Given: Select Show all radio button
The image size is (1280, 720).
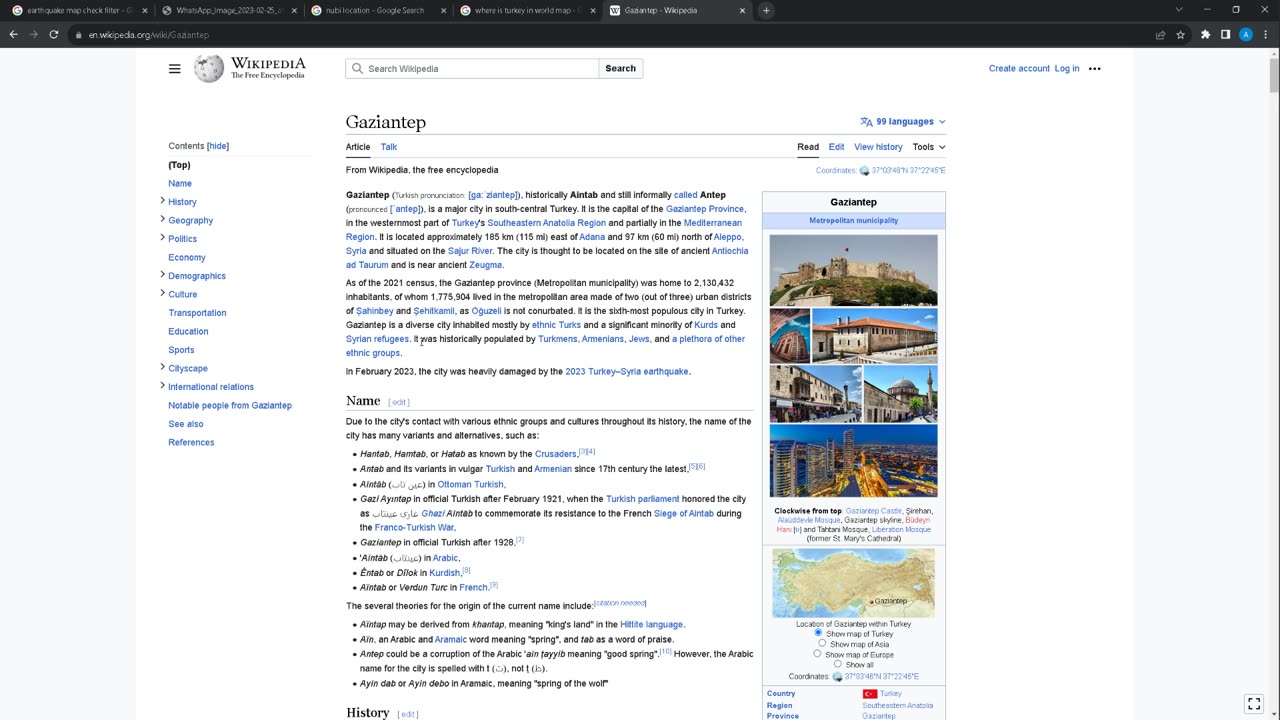Looking at the screenshot, I should click(838, 664).
